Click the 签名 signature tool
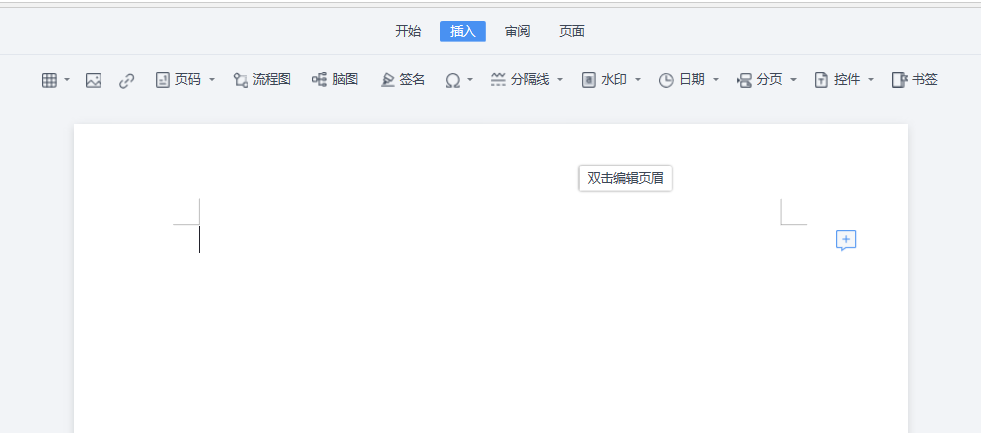981x433 pixels. [x=403, y=80]
